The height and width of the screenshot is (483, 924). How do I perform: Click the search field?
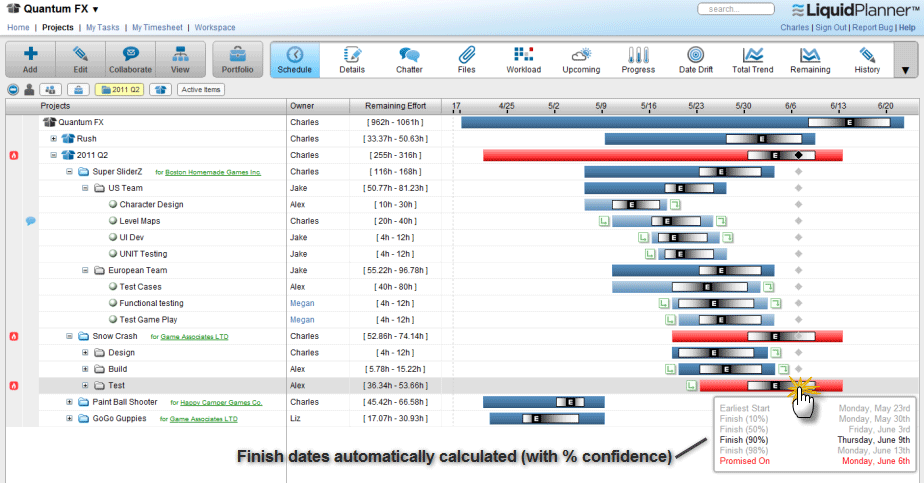click(x=735, y=9)
